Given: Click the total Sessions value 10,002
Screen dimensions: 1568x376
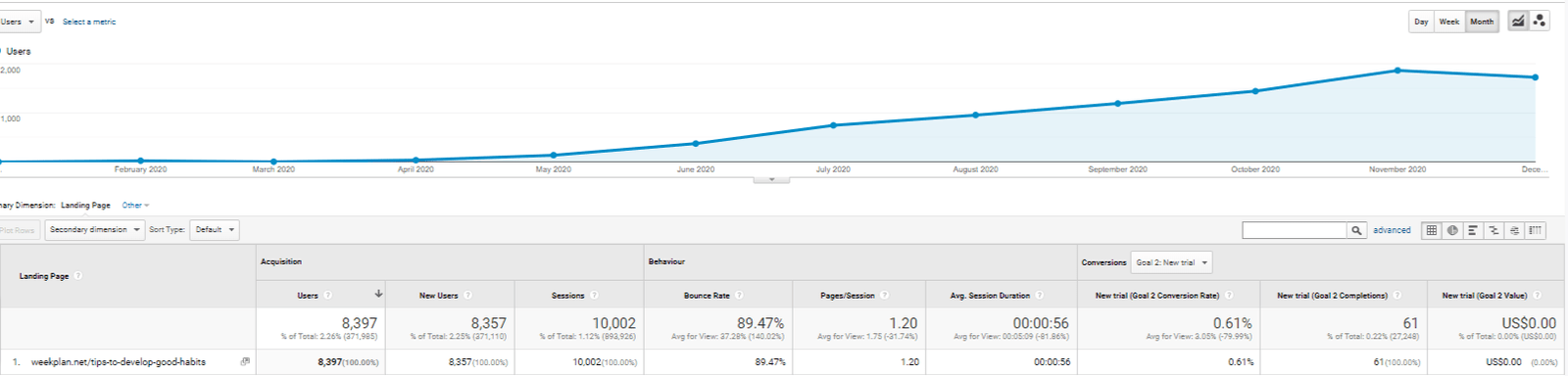Looking at the screenshot, I should 613,323.
